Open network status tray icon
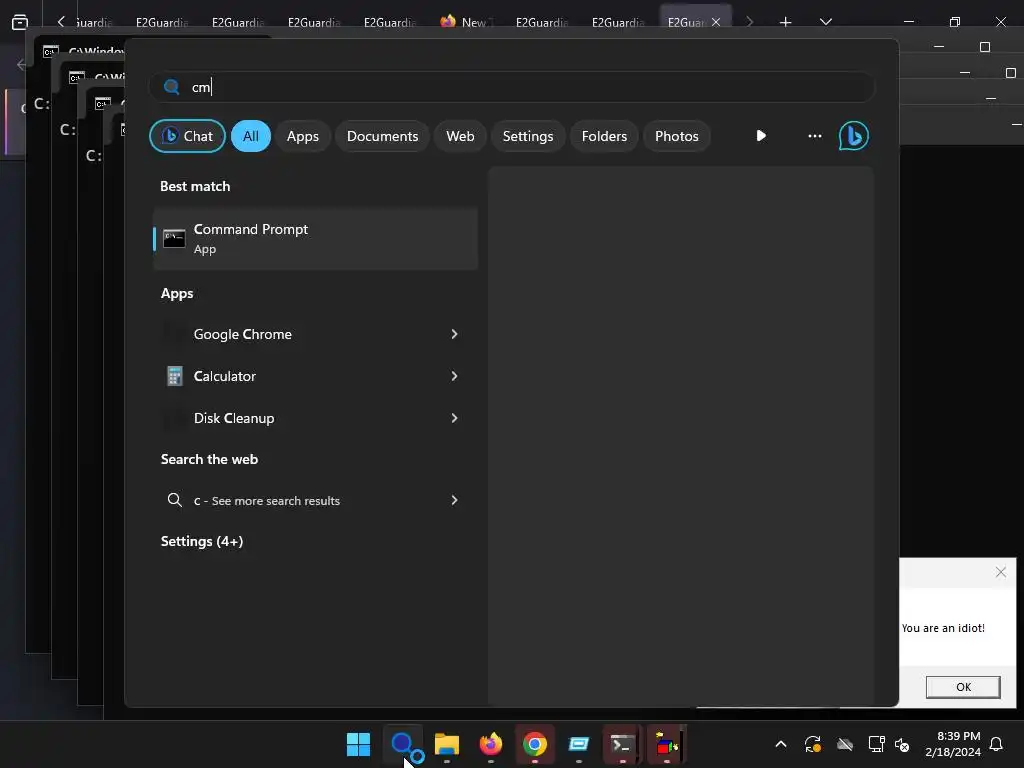The width and height of the screenshot is (1024, 768). tap(876, 744)
